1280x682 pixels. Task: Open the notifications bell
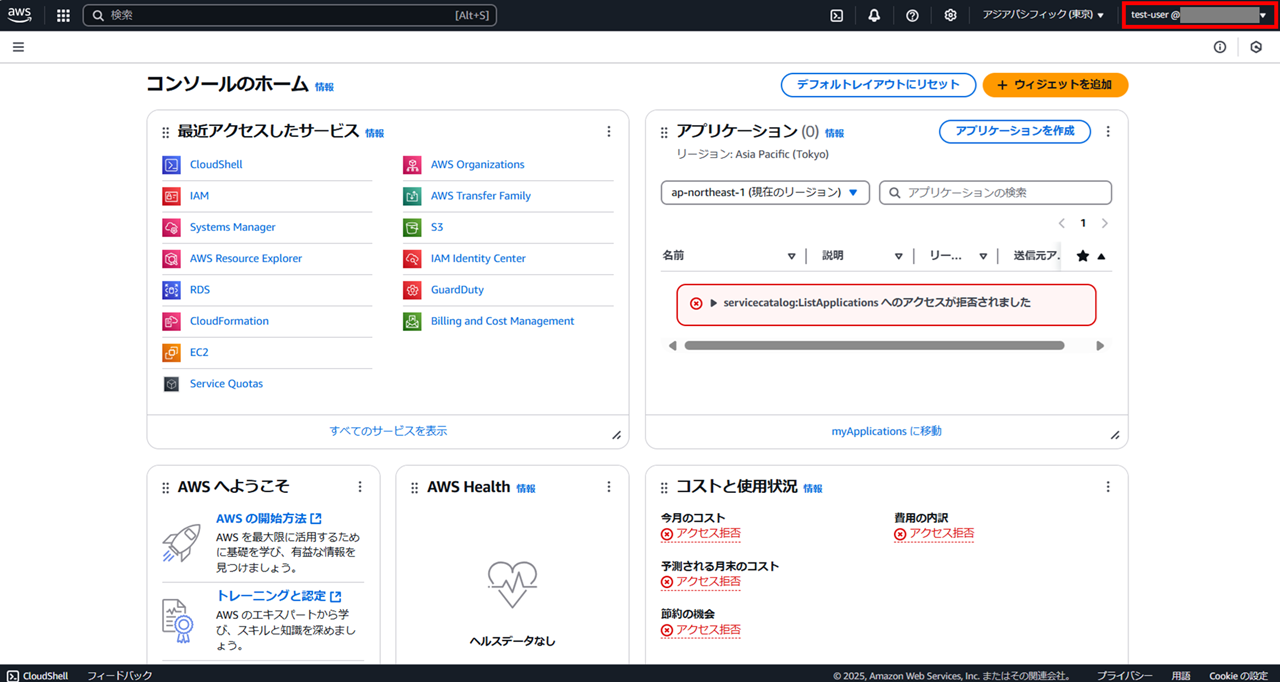pyautogui.click(x=874, y=15)
